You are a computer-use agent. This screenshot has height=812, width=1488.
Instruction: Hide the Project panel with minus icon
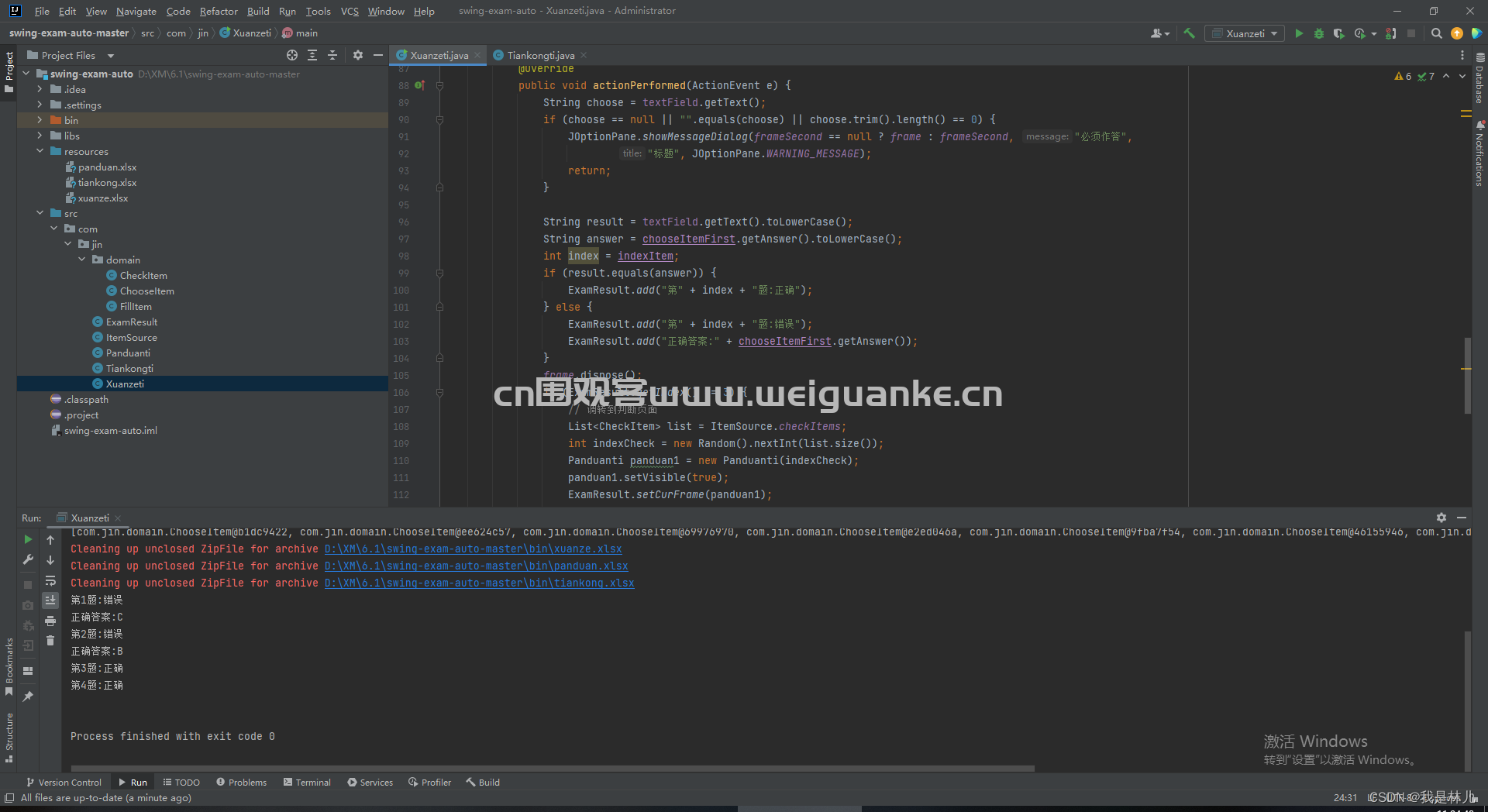click(378, 55)
